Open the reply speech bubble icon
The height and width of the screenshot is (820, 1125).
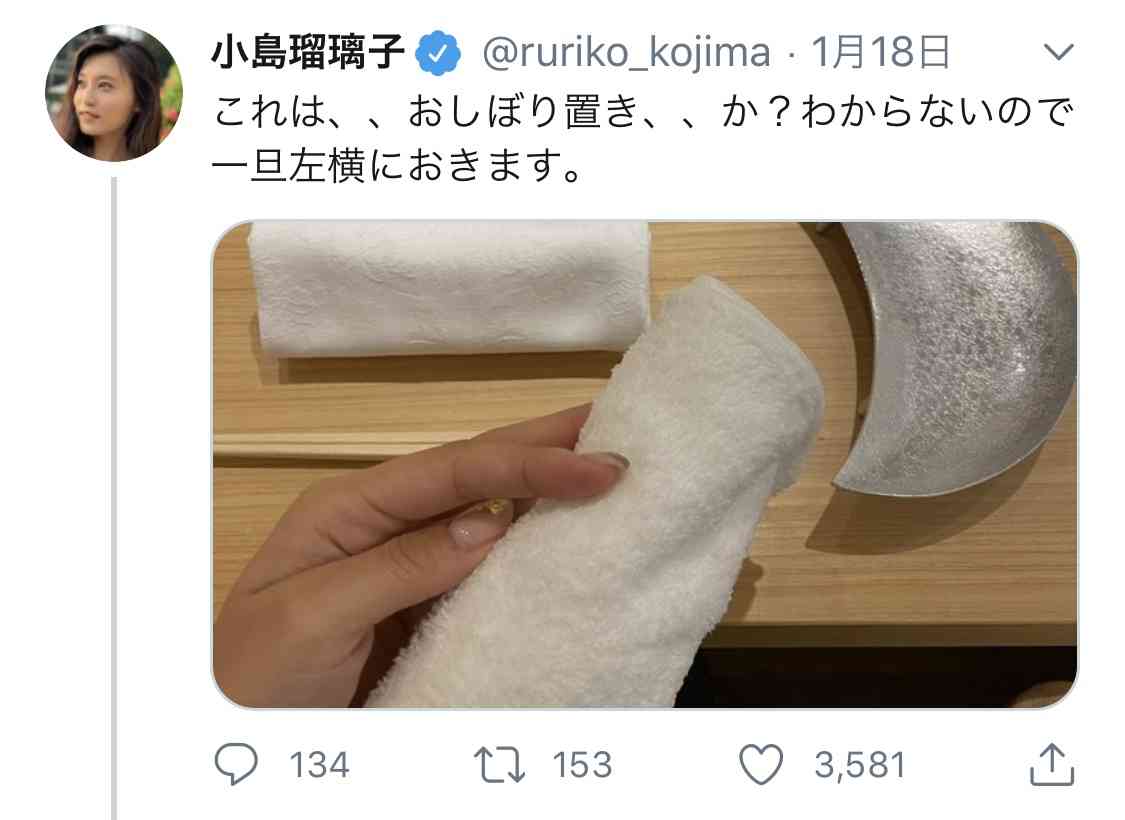tap(236, 763)
